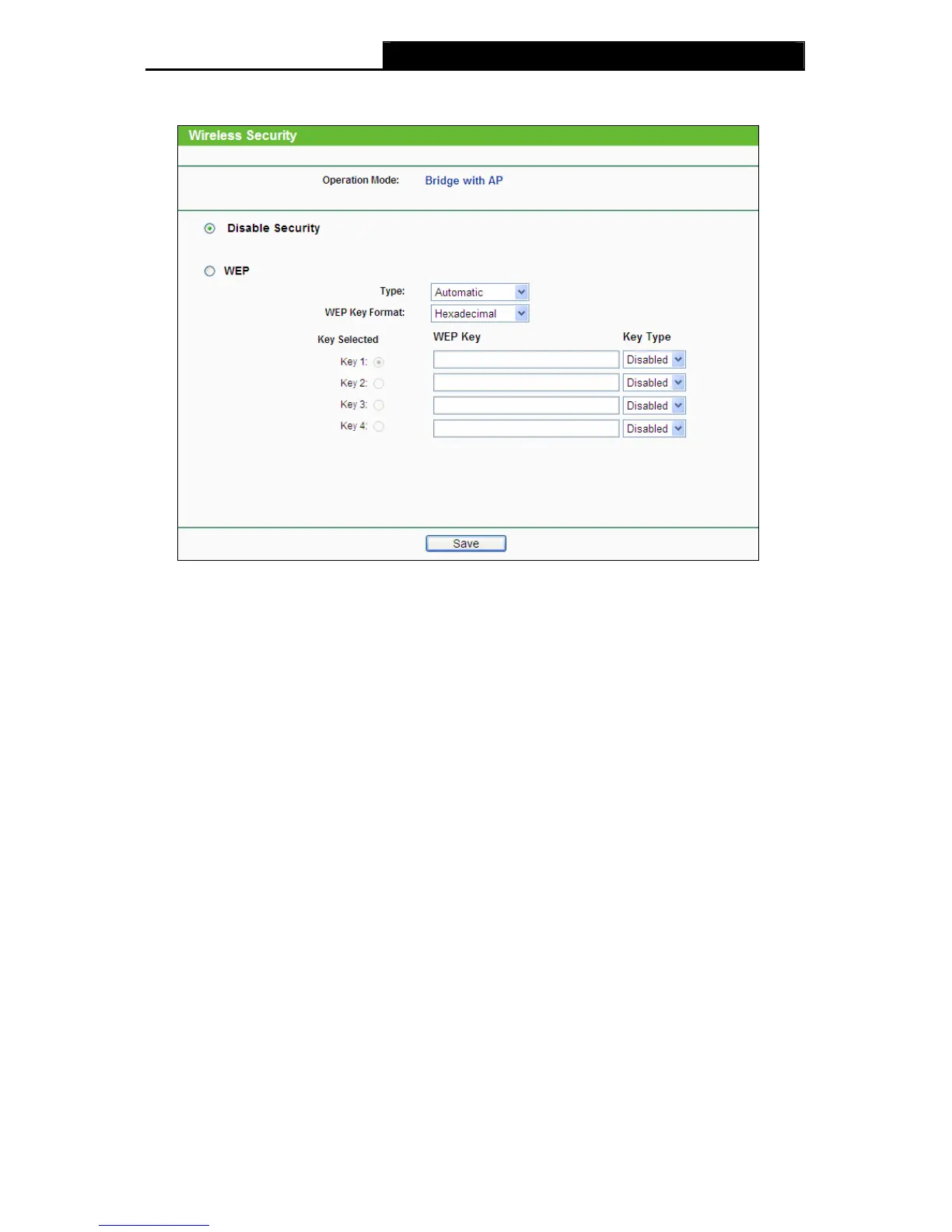Click the Save button
952x1232 pixels.
point(466,544)
